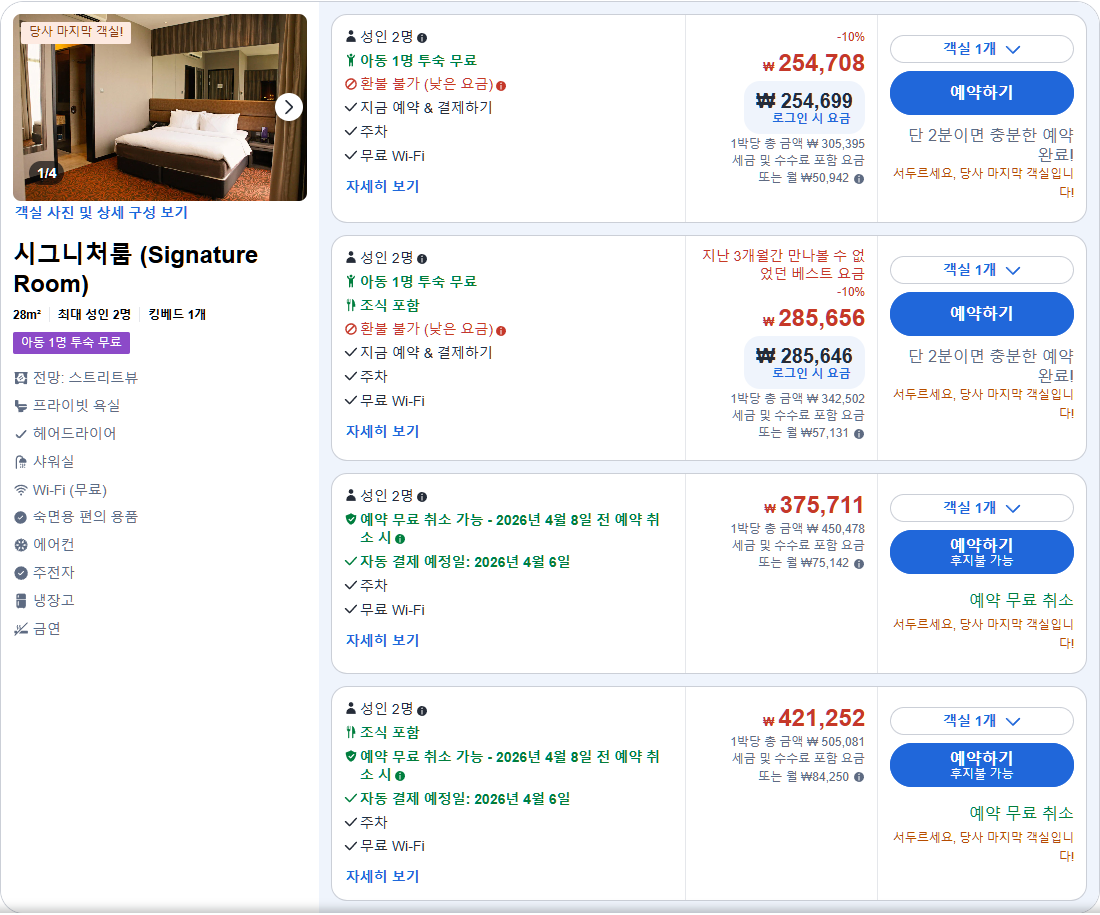Click 예약하기 button for ₩254,708 offer
Viewport: 1100px width, 915px height.
coord(981,93)
